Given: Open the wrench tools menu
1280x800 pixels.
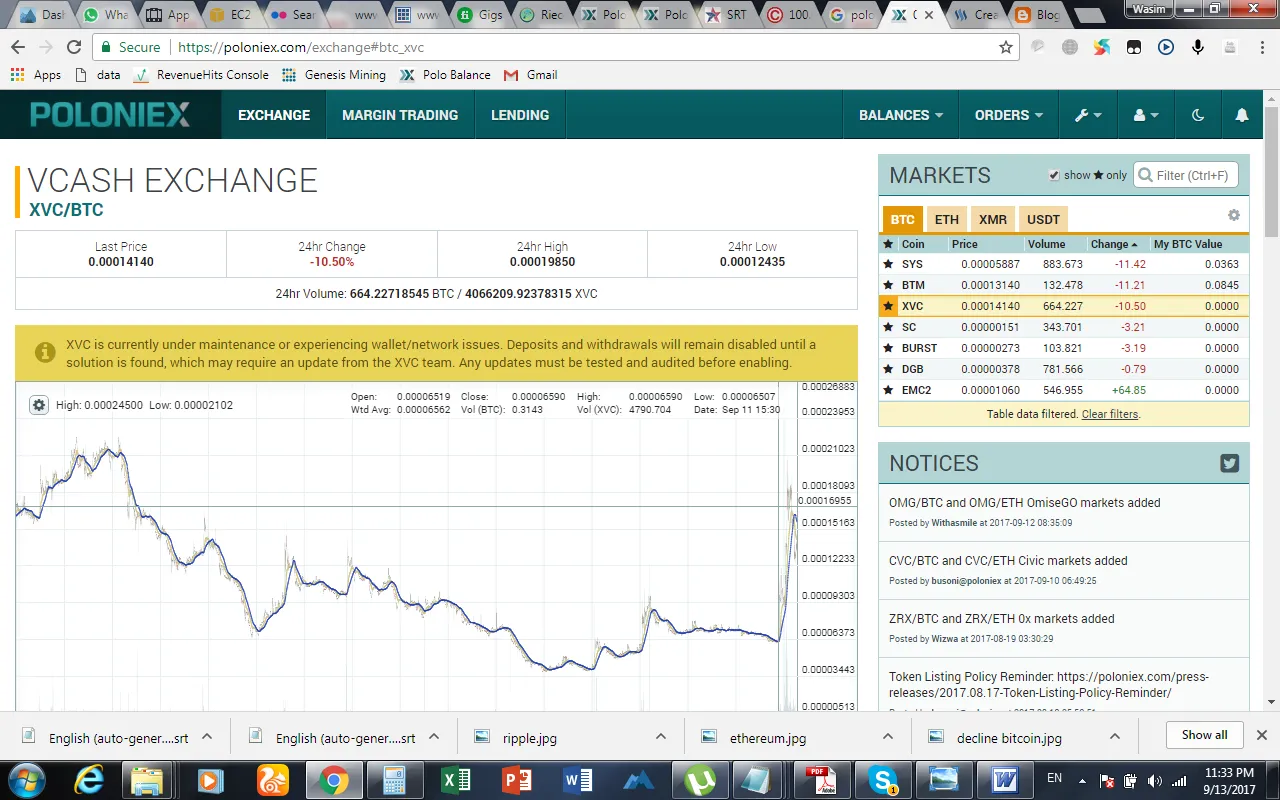Looking at the screenshot, I should tap(1088, 115).
